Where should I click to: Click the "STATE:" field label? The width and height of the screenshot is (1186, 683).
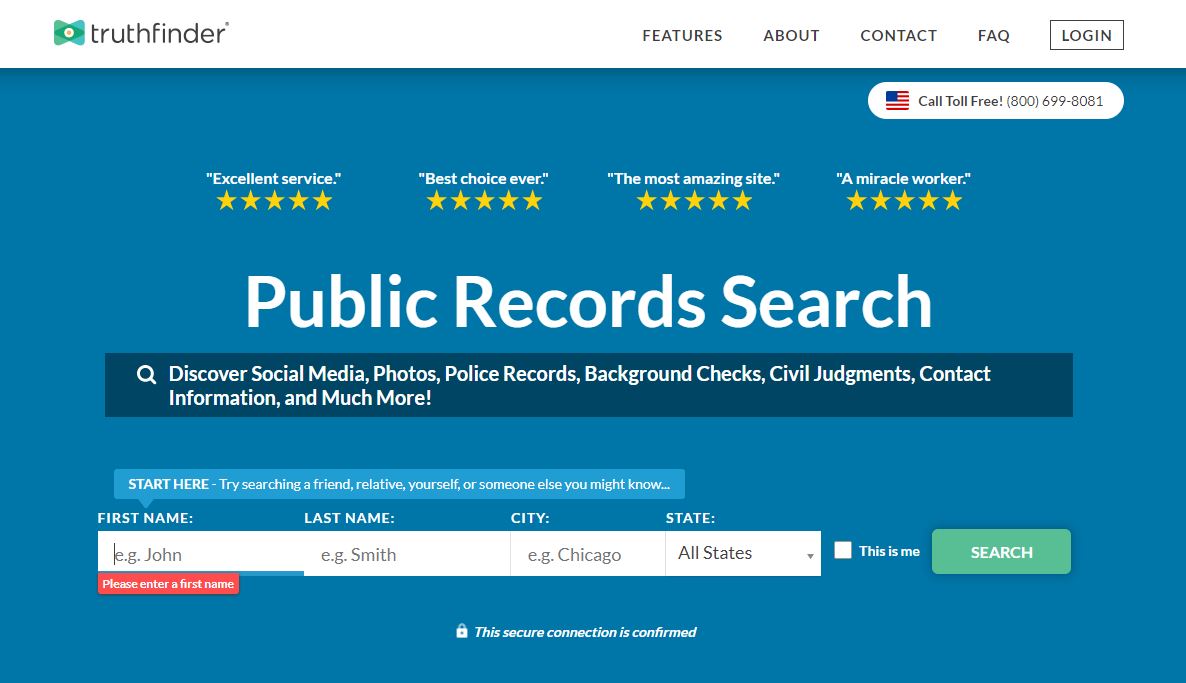[x=691, y=518]
